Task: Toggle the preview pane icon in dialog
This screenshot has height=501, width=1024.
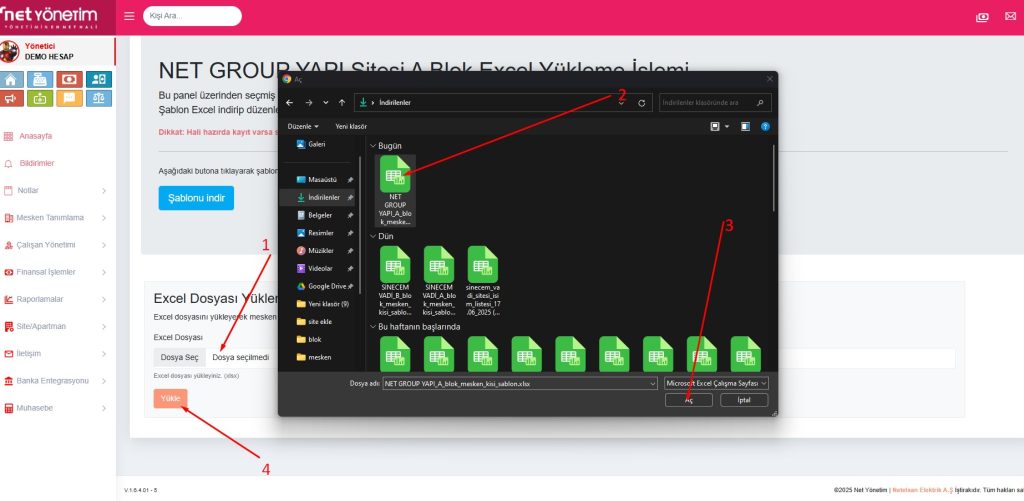Action: (743, 127)
